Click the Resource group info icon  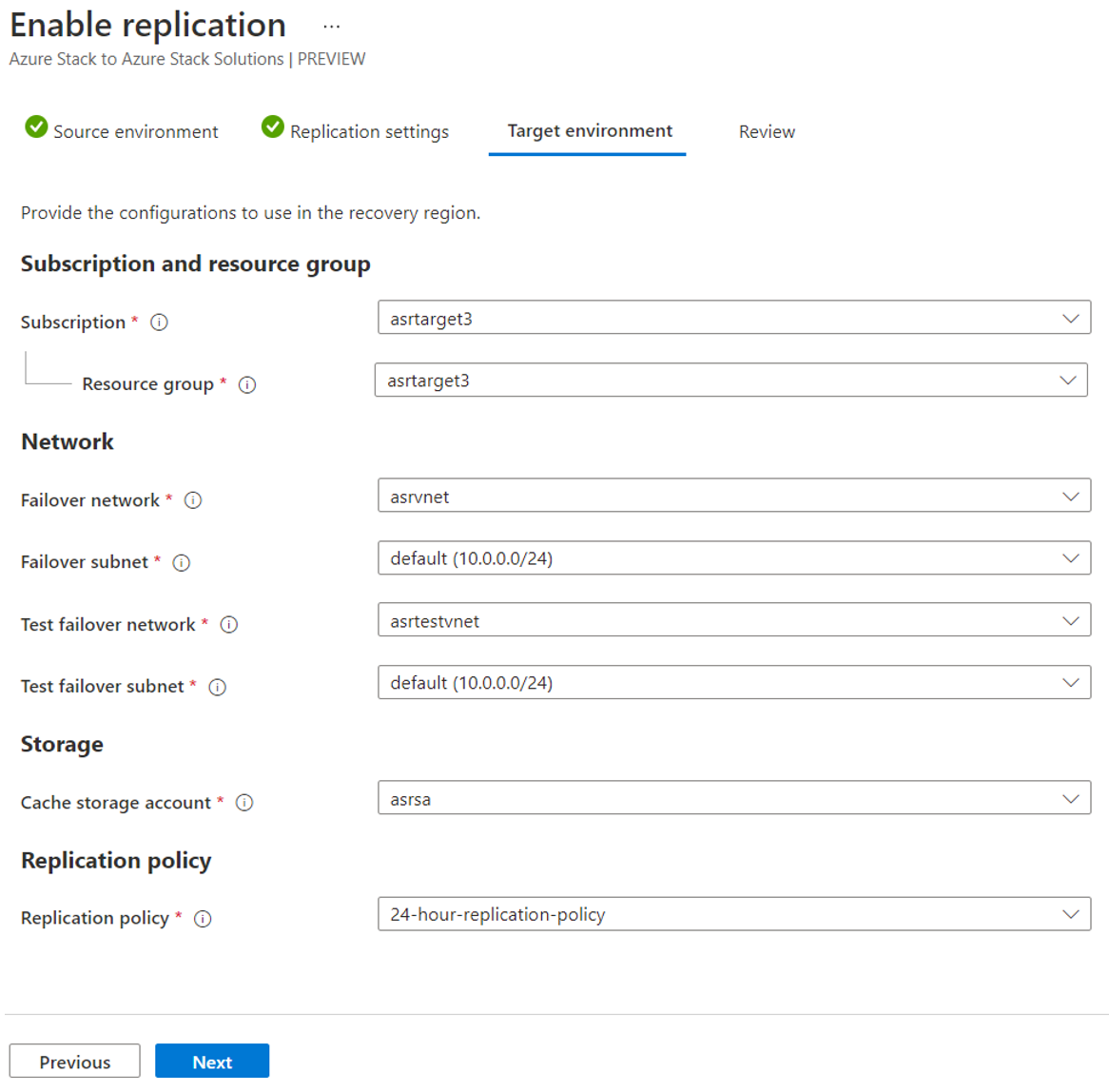coord(247,385)
